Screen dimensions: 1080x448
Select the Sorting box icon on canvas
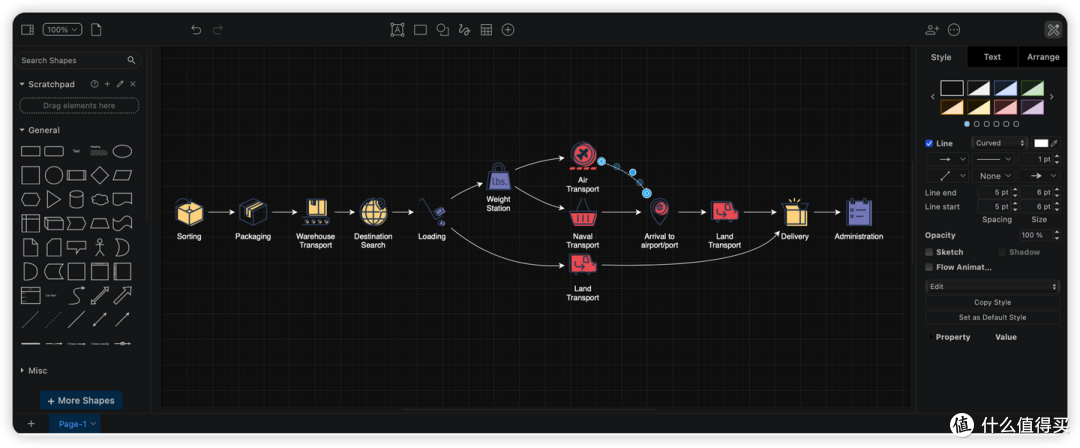click(x=189, y=212)
